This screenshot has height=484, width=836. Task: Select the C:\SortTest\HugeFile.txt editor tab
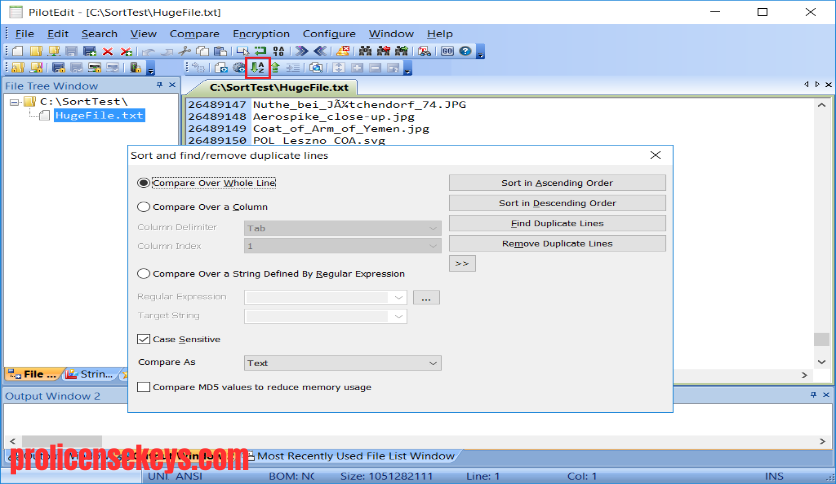click(x=279, y=87)
